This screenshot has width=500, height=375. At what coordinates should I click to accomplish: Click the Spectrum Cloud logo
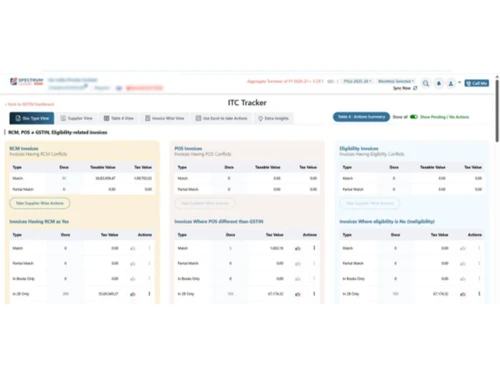[x=27, y=82]
